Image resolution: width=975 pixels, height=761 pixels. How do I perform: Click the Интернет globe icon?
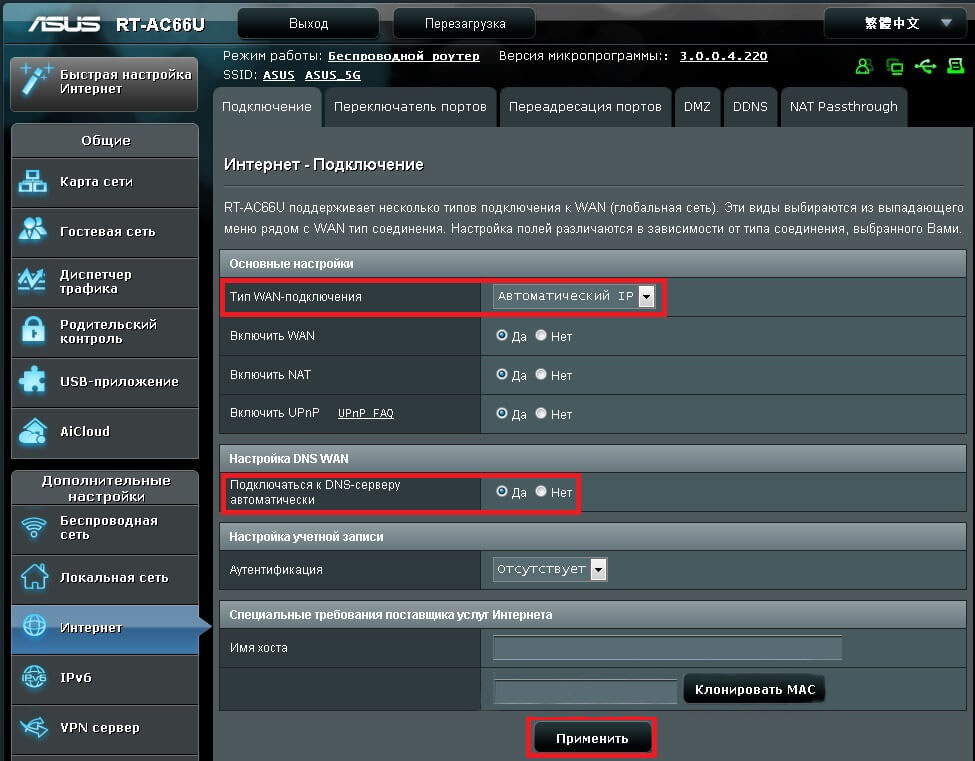(34, 625)
